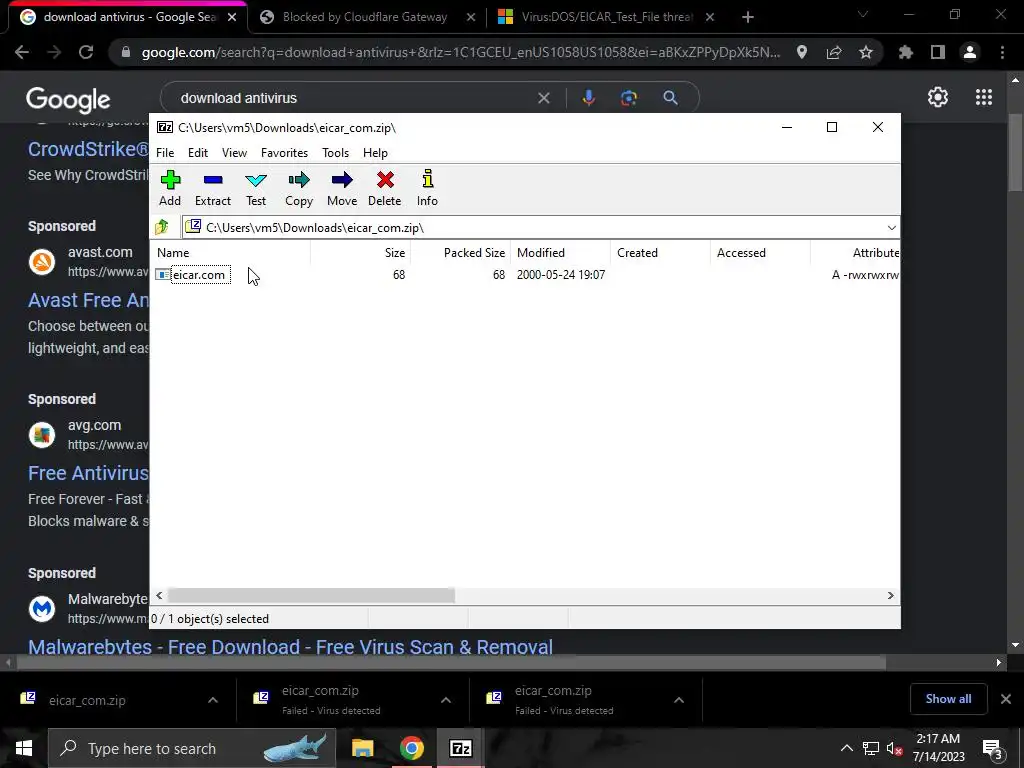Clear the Google search box text
This screenshot has height=768, width=1024.
pos(543,98)
